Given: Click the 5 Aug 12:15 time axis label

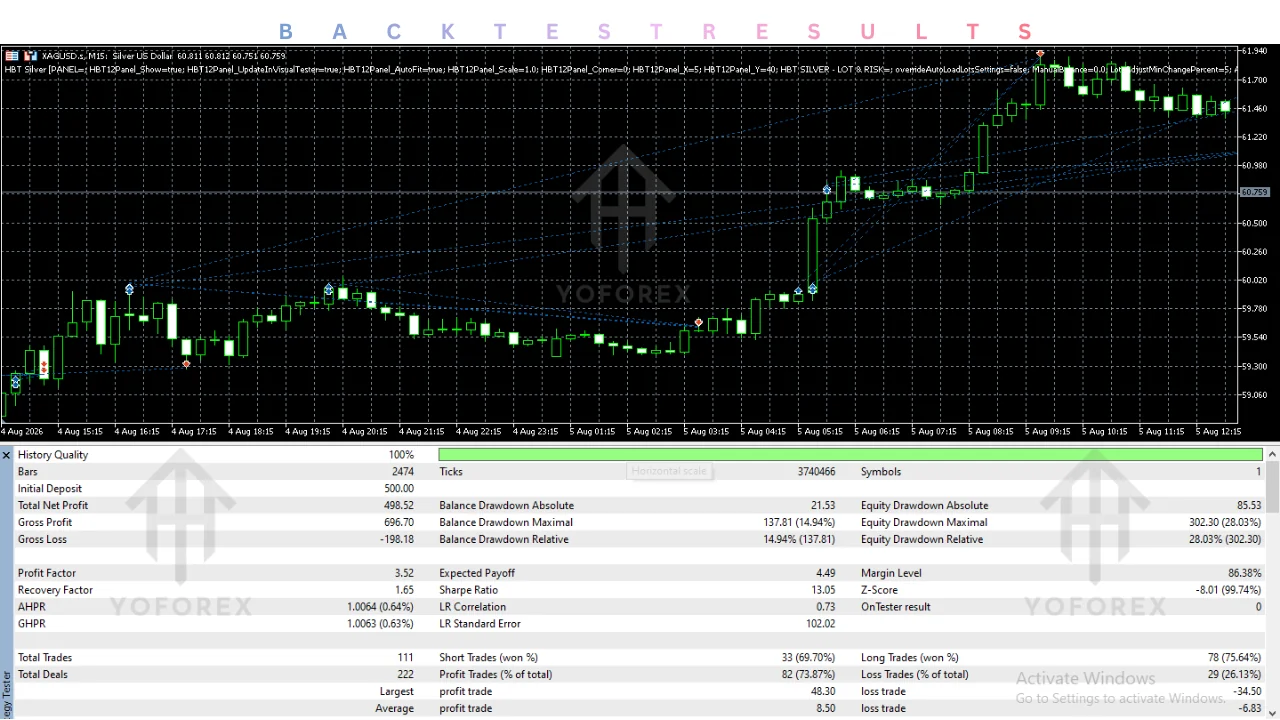Looking at the screenshot, I should click(1219, 432).
